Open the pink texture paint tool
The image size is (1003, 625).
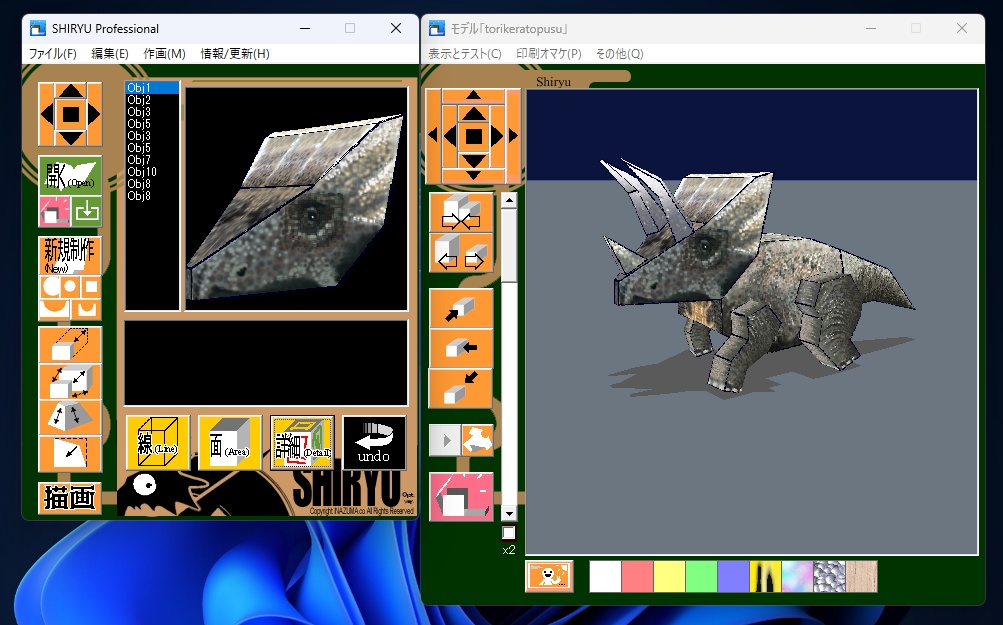460,495
